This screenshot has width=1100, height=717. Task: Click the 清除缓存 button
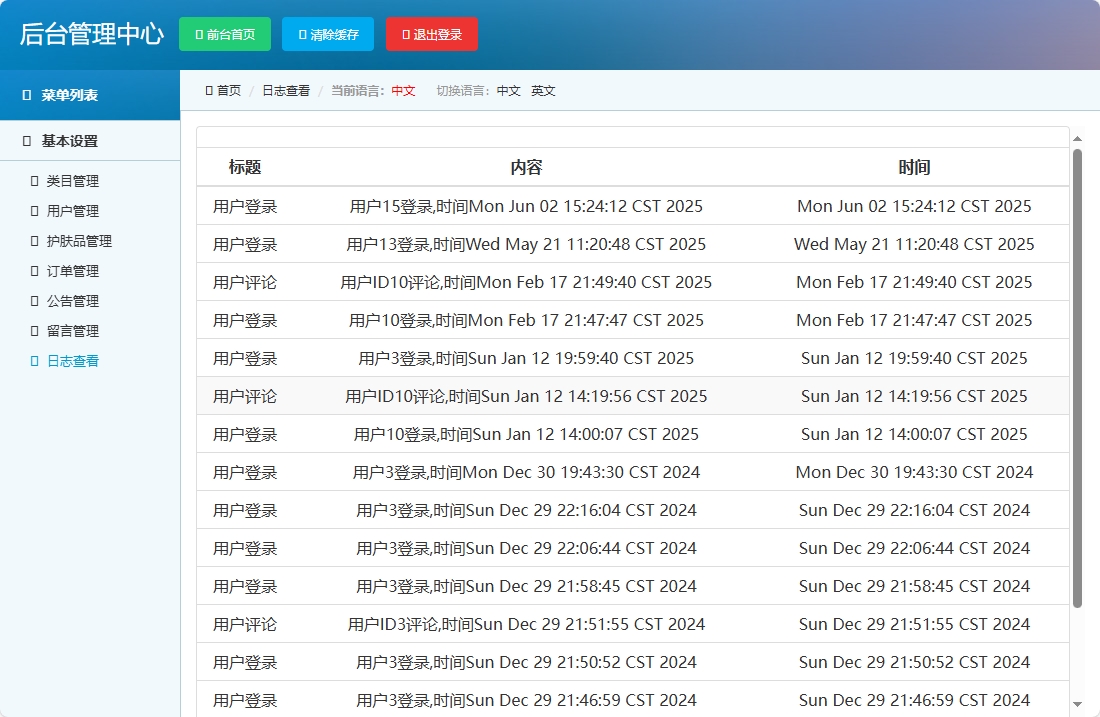tap(327, 33)
